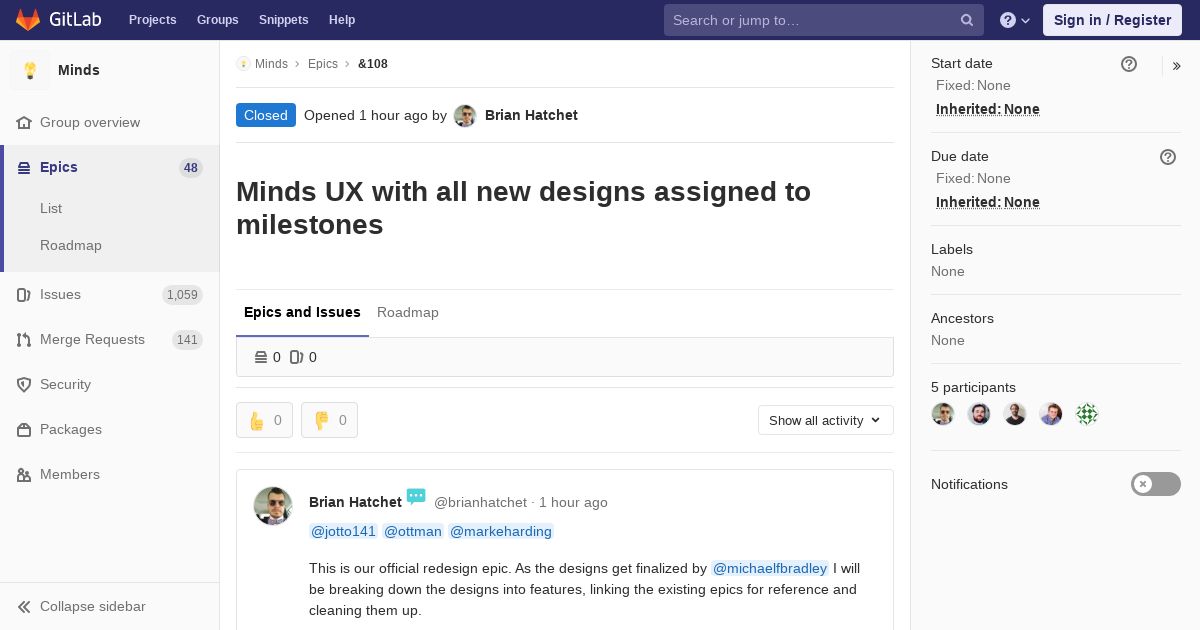Click the third participant avatar
The image size is (1200, 630).
(1015, 414)
